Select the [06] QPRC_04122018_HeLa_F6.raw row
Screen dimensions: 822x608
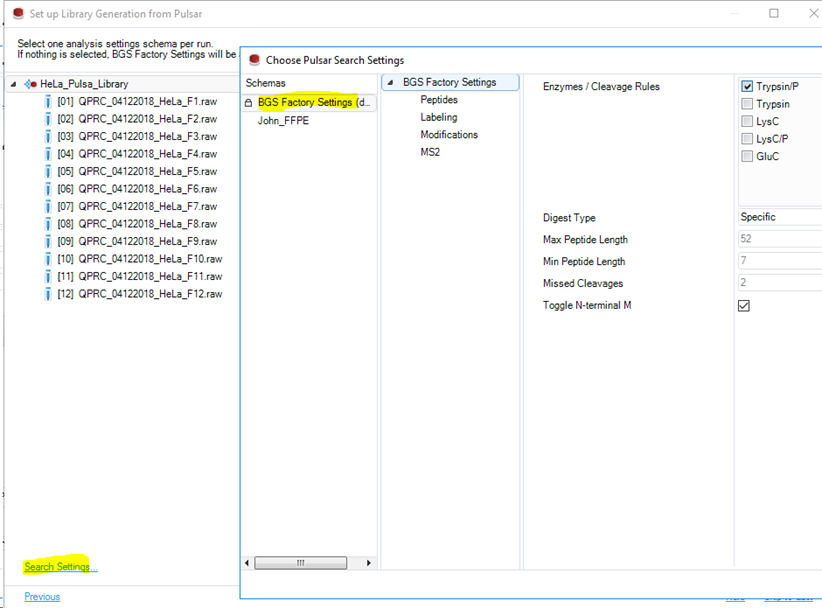click(x=137, y=189)
